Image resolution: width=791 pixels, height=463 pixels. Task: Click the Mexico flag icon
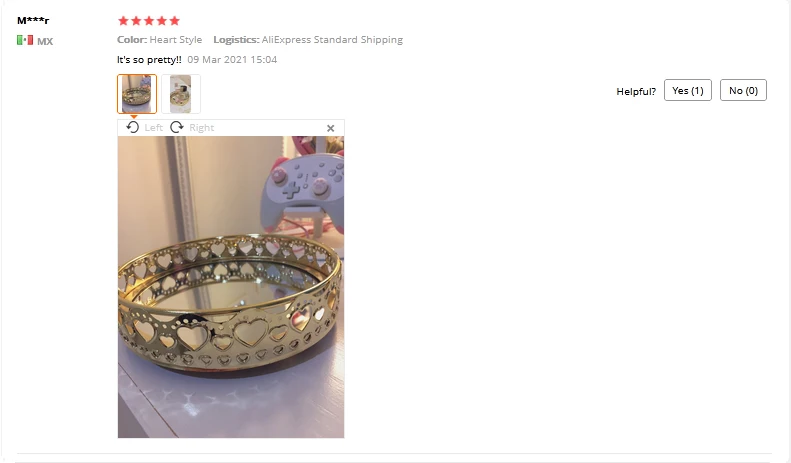click(25, 40)
